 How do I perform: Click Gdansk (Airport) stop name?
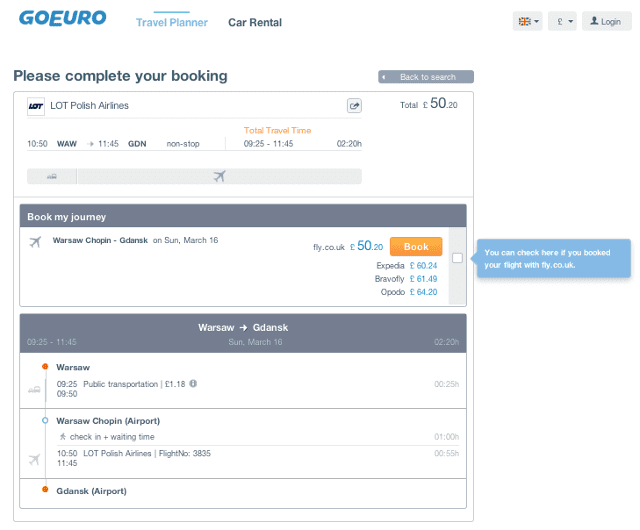pos(91,491)
